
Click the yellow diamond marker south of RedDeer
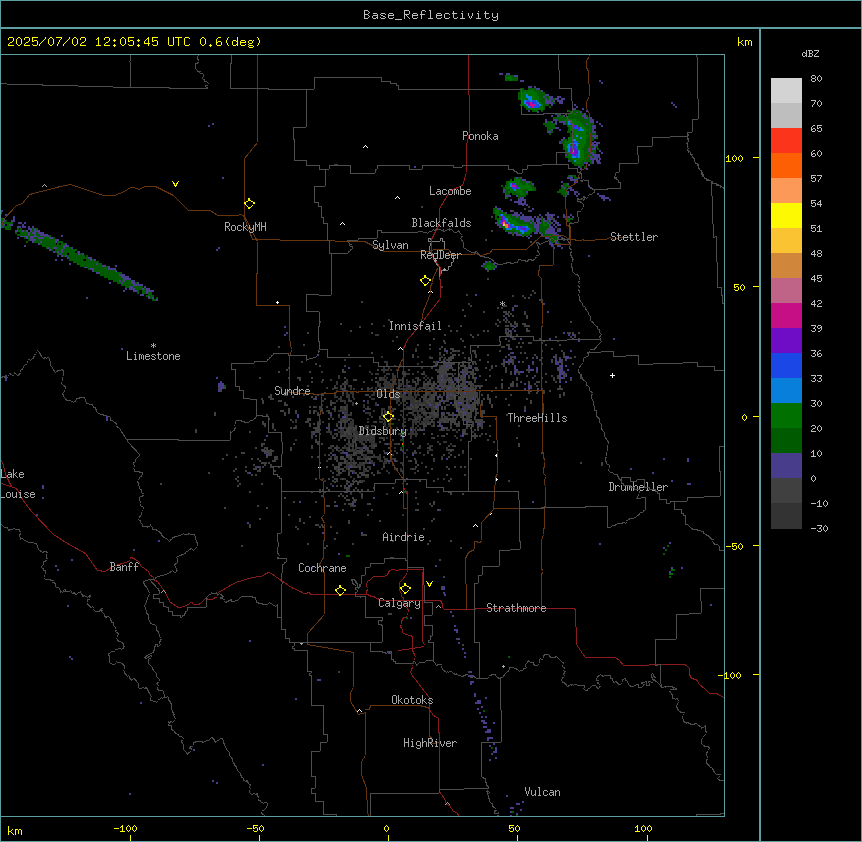tap(426, 280)
